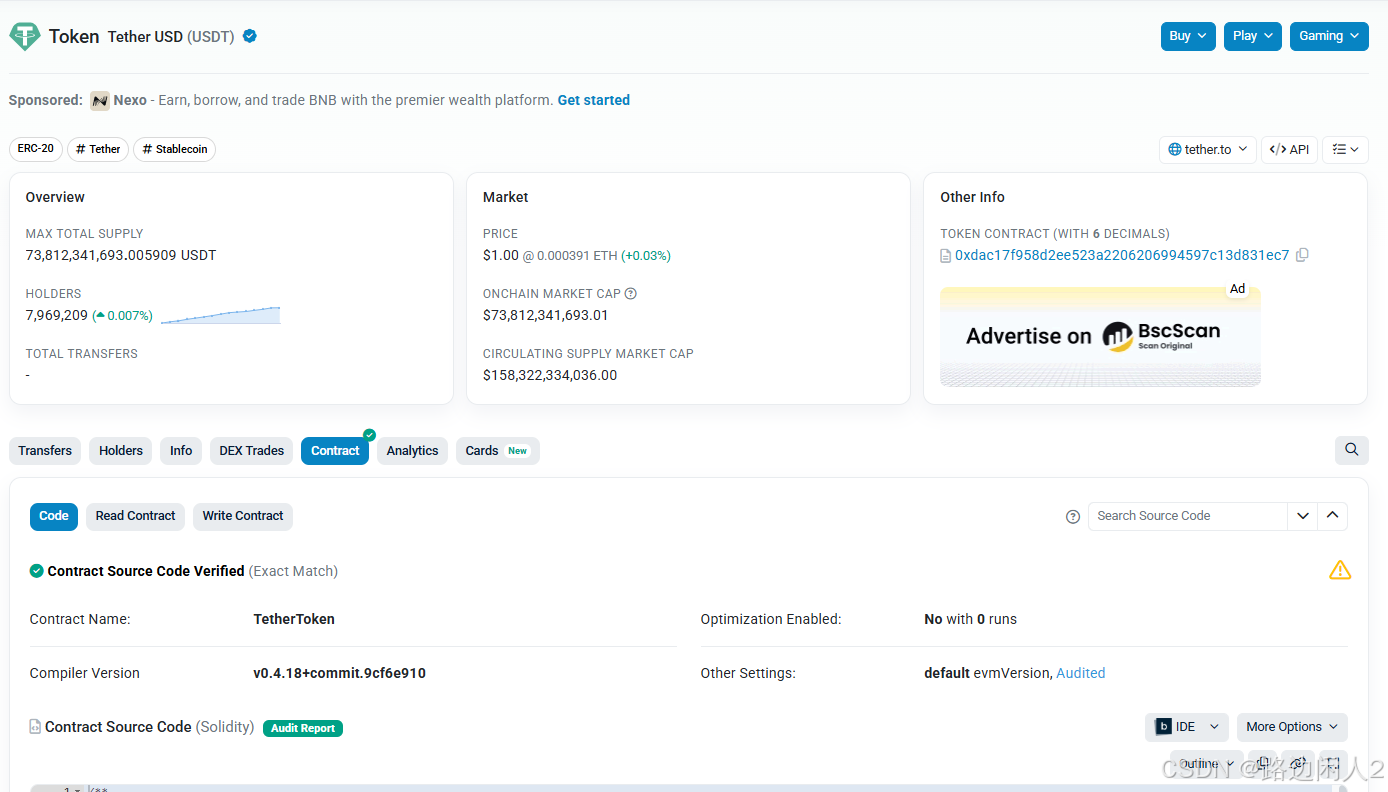Click the Nexo sponsor name text
The height and width of the screenshot is (792, 1388).
[x=130, y=100]
